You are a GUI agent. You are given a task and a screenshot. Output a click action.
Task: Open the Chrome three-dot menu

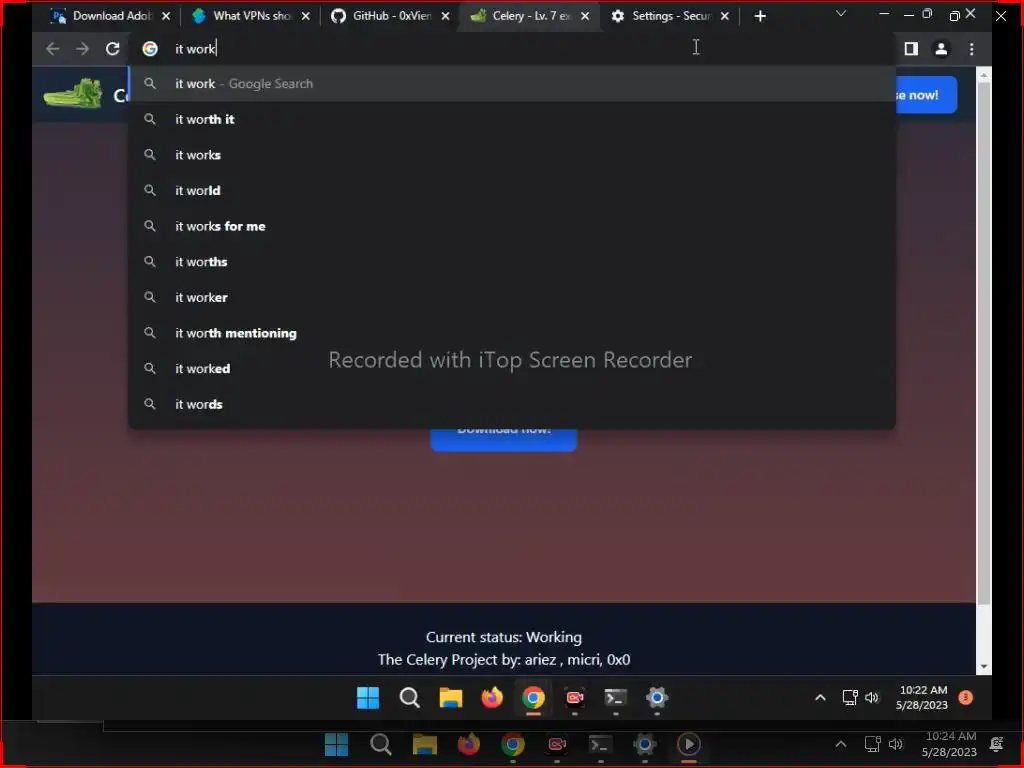pyautogui.click(x=972, y=49)
